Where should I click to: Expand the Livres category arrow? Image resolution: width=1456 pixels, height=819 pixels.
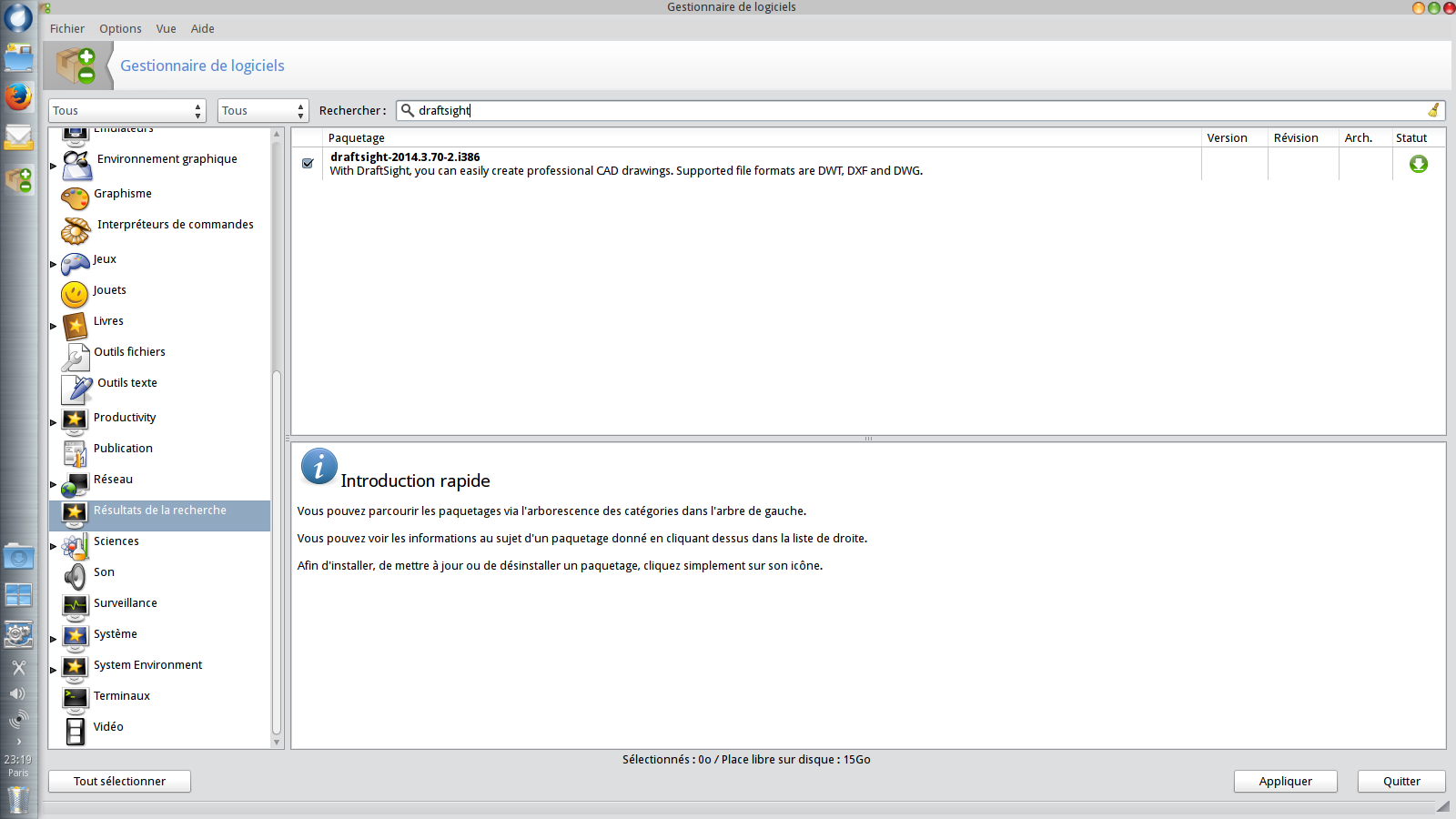(53, 325)
